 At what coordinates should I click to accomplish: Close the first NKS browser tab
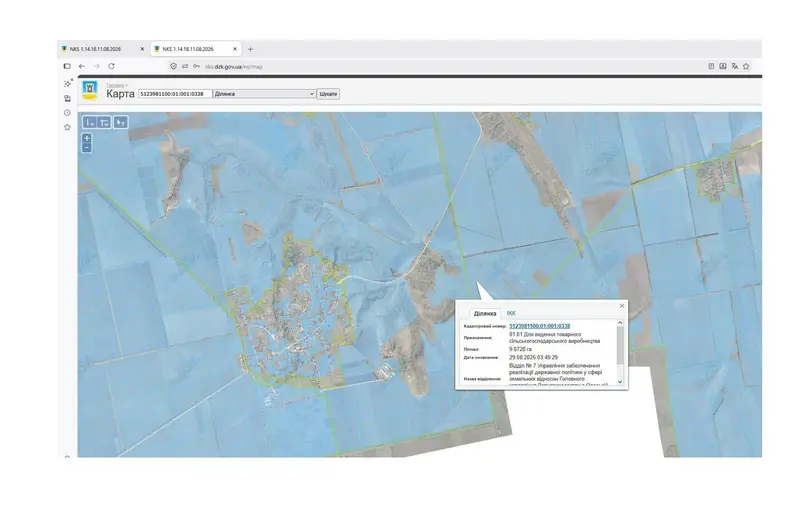tap(142, 49)
